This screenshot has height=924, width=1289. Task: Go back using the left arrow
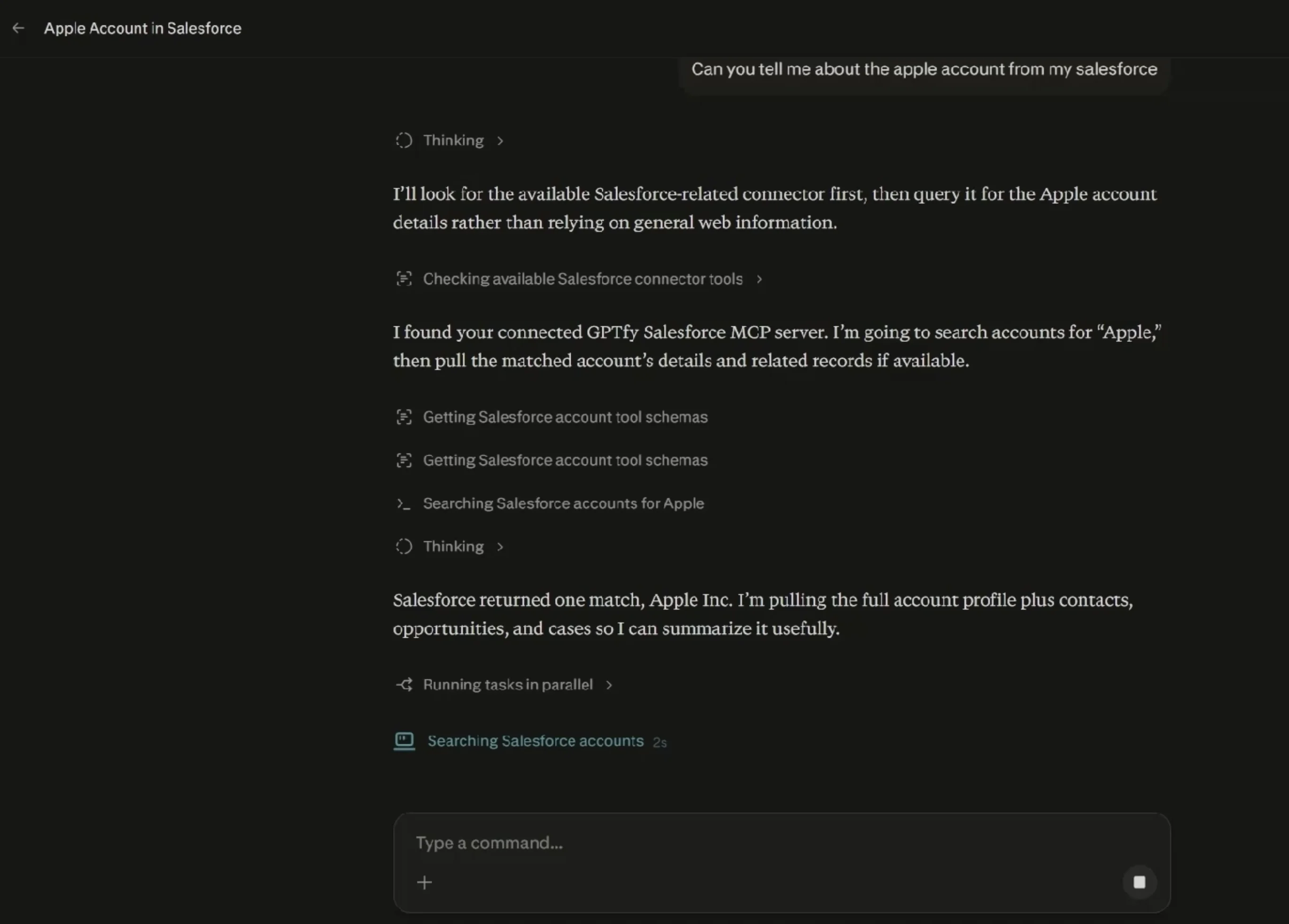click(18, 28)
